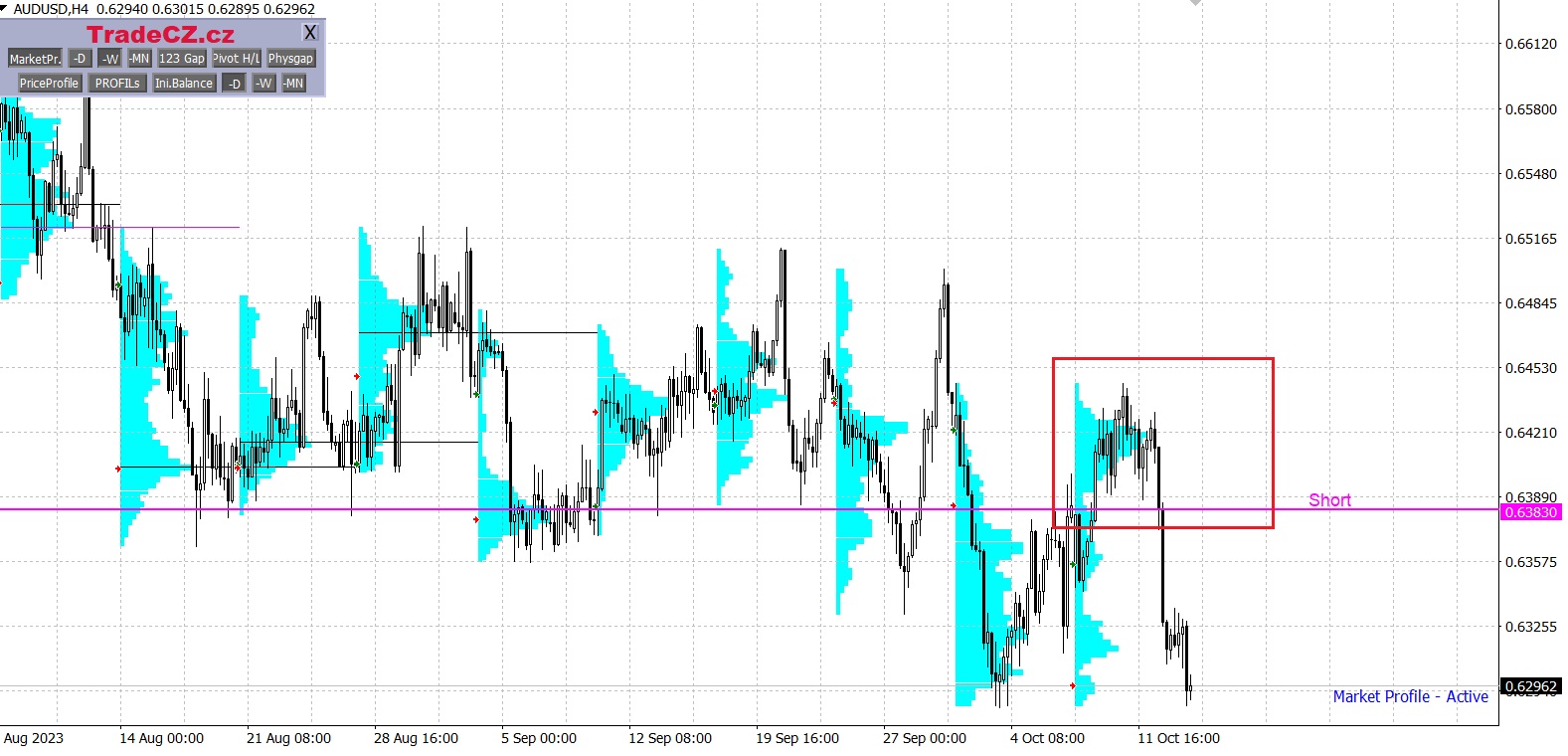
Task: Click the 0.63830 magenta price label
Action: 1530,512
